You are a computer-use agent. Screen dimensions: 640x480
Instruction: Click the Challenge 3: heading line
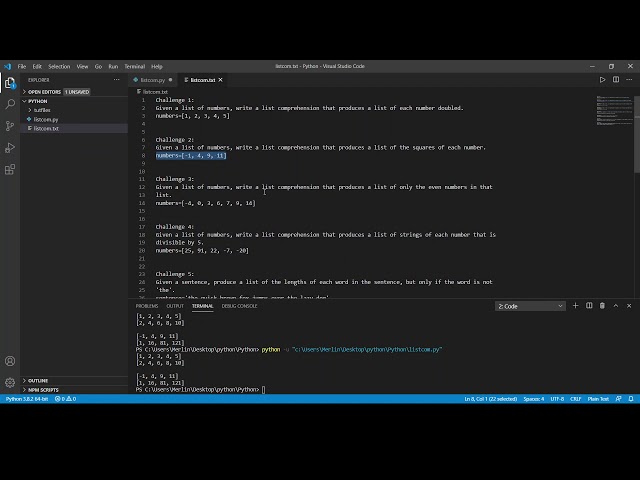point(174,179)
